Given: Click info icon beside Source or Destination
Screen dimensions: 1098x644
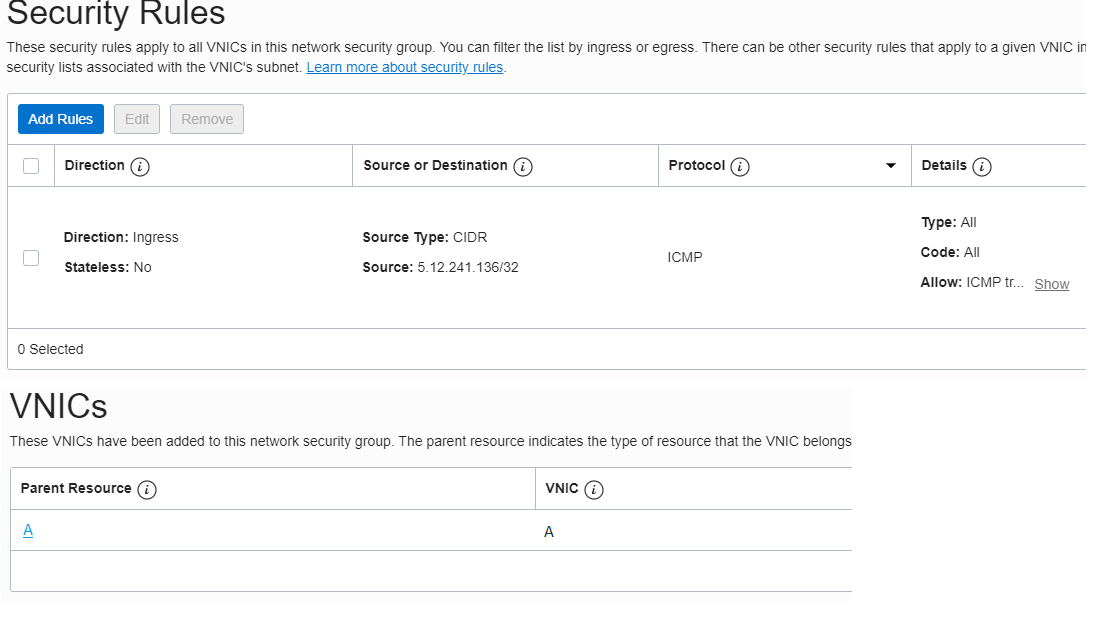Looking at the screenshot, I should pyautogui.click(x=522, y=166).
